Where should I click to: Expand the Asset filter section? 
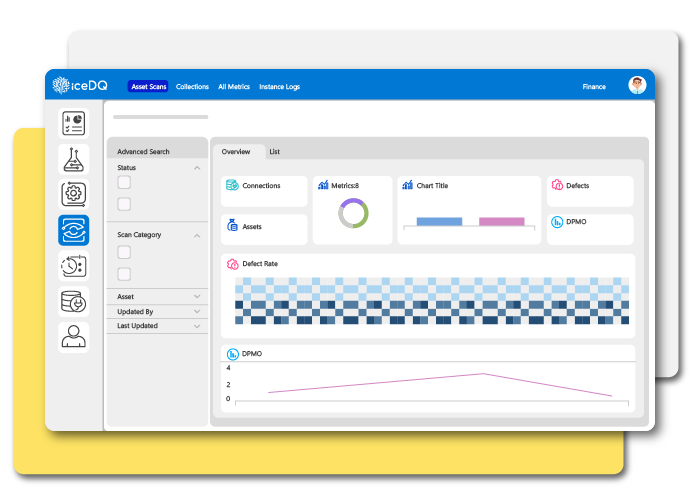coord(197,297)
